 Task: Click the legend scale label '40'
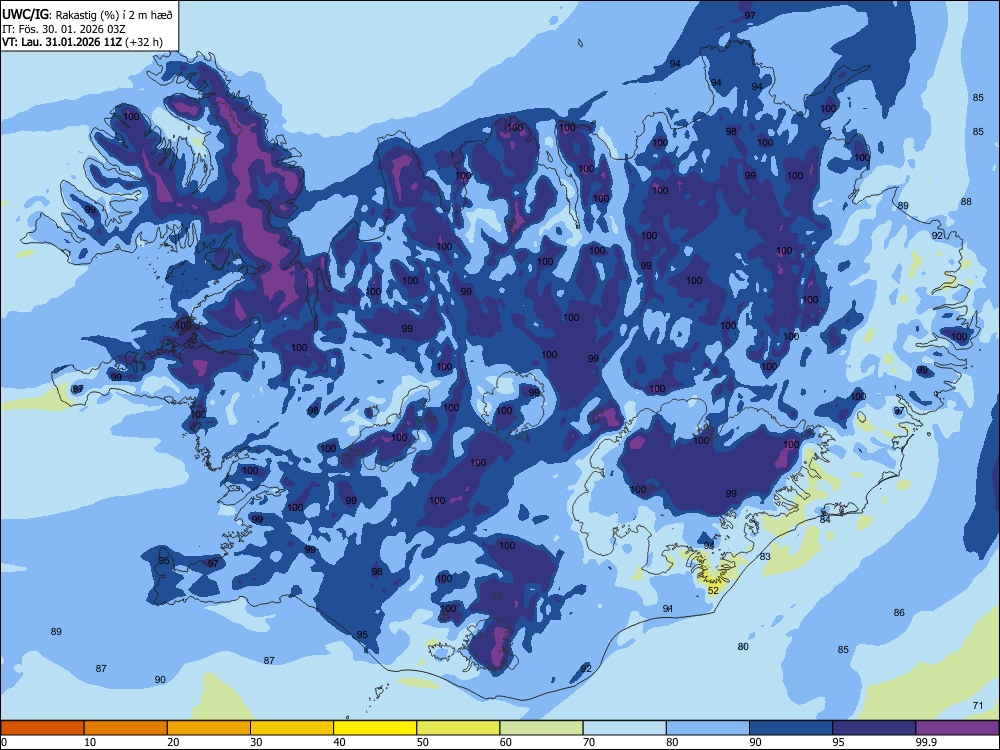point(340,742)
